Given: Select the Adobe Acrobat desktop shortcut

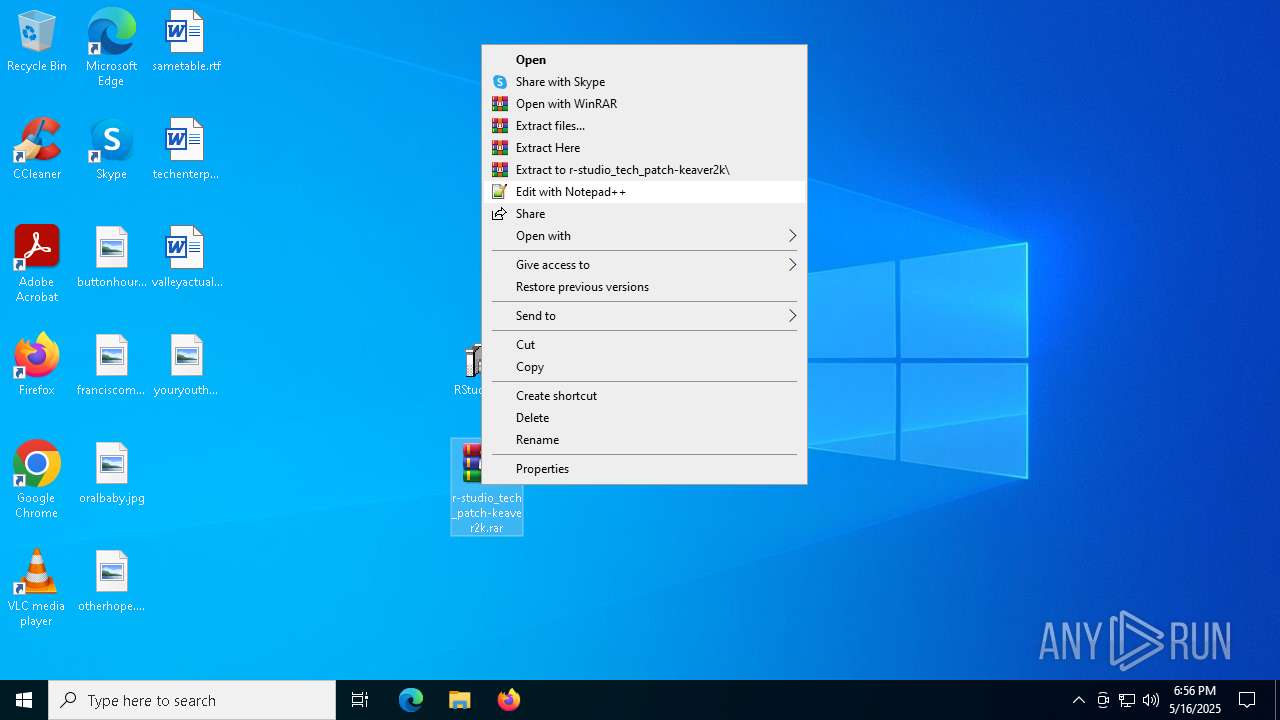Looking at the screenshot, I should point(37,264).
